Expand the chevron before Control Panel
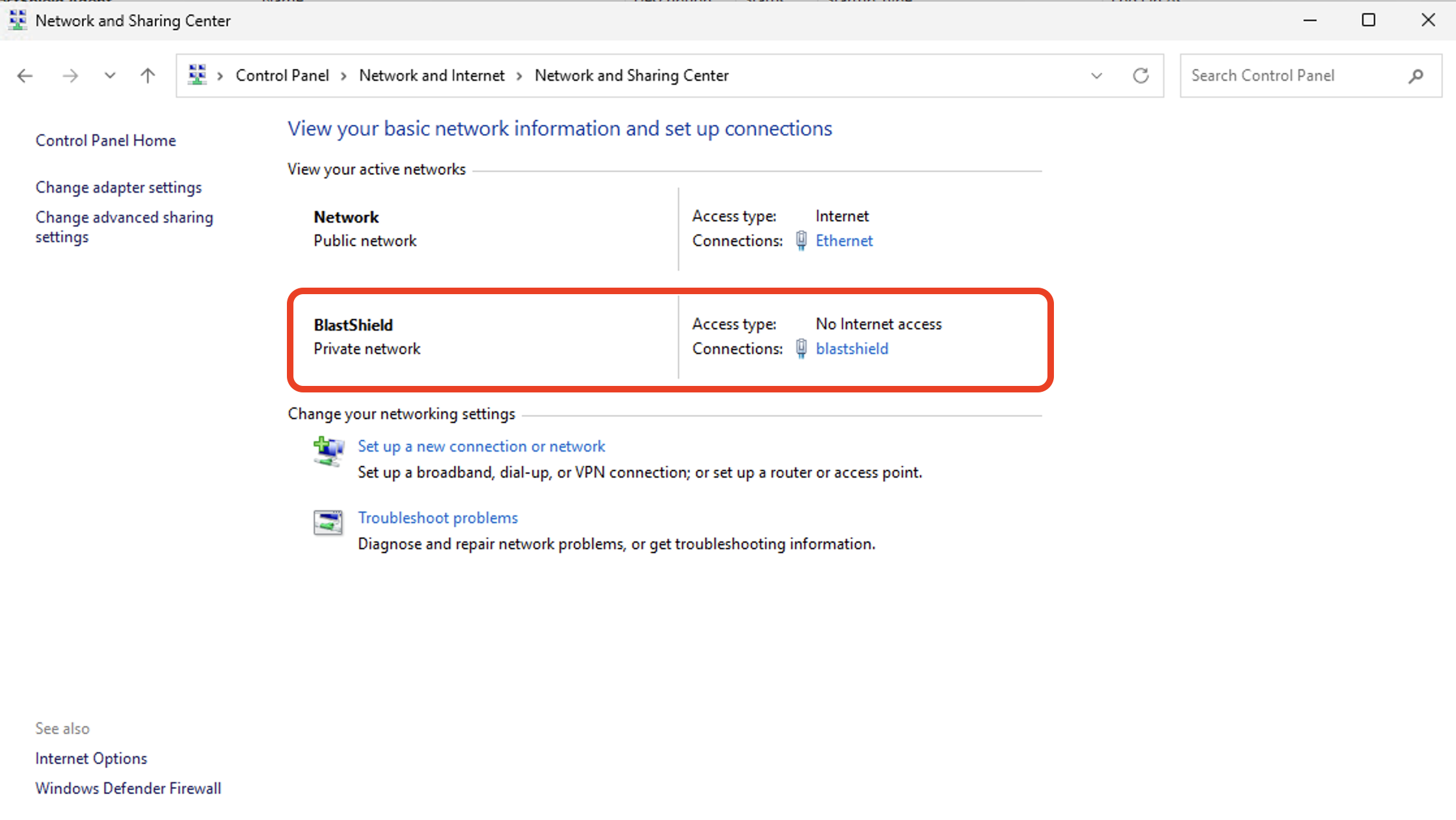Screen dimensions: 1456x820 pyautogui.click(x=221, y=76)
